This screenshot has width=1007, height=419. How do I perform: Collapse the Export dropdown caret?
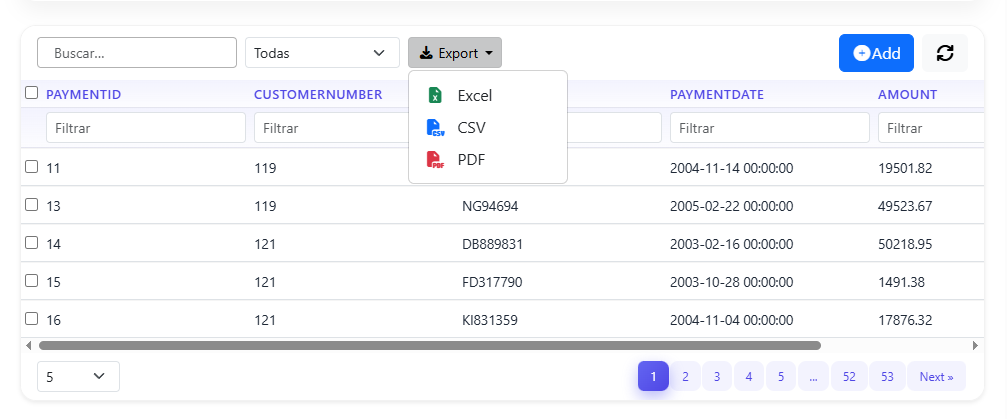(489, 53)
